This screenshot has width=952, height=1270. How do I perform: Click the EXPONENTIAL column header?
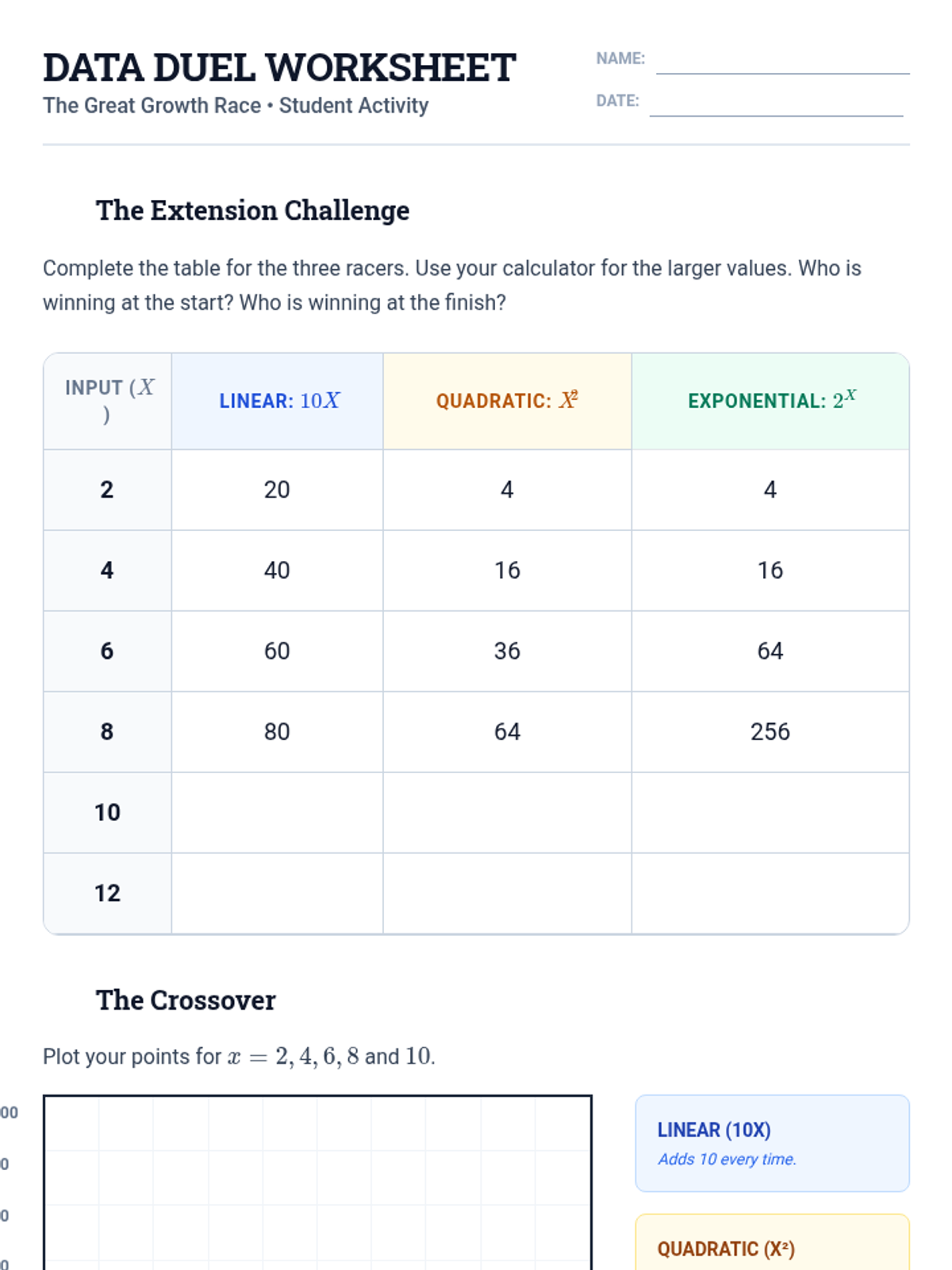tap(770, 401)
